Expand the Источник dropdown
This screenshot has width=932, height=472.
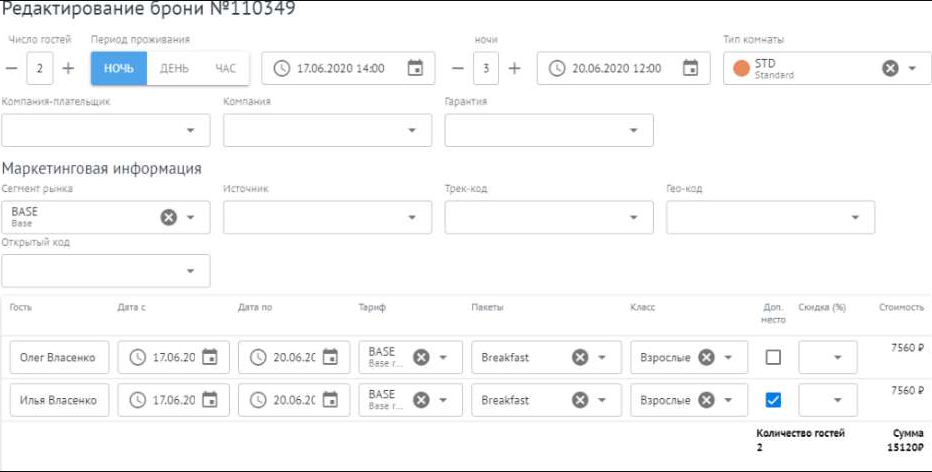click(x=412, y=217)
